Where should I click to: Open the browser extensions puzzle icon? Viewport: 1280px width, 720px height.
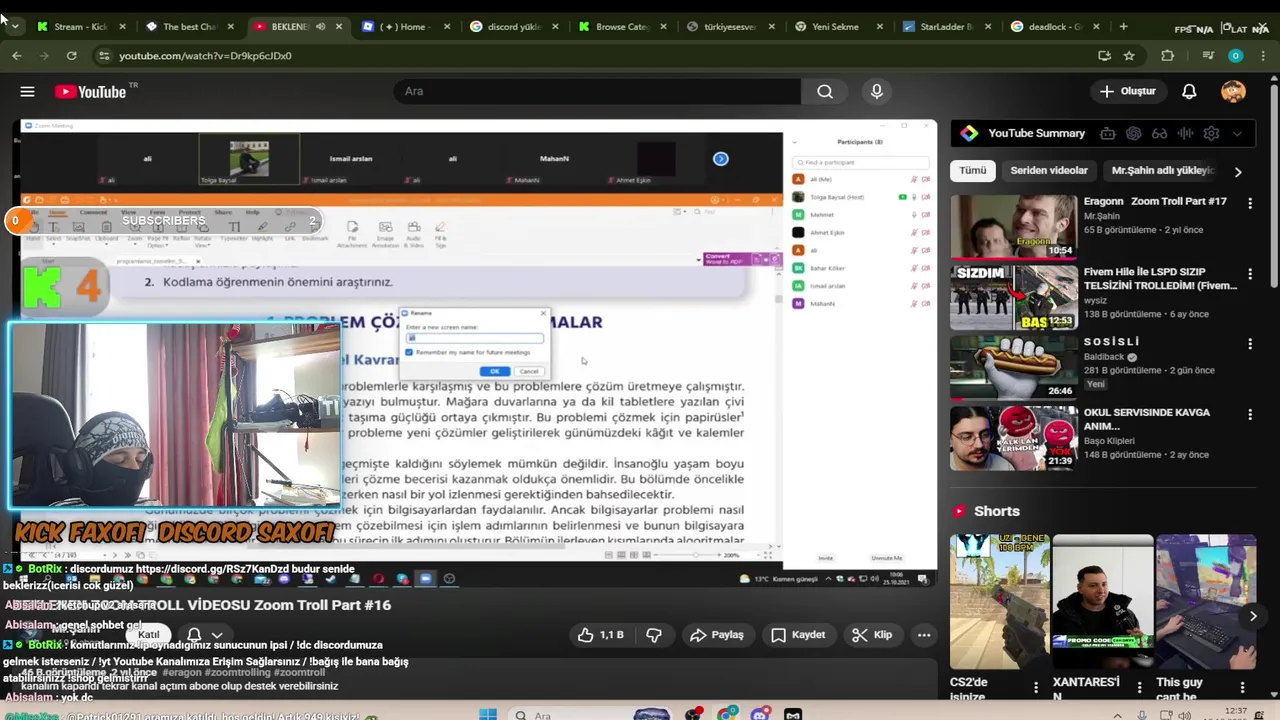(x=1167, y=56)
